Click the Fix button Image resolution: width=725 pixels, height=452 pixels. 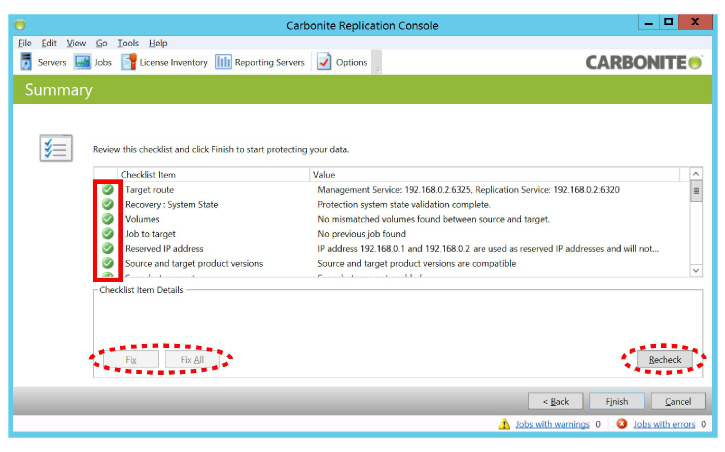click(x=131, y=360)
